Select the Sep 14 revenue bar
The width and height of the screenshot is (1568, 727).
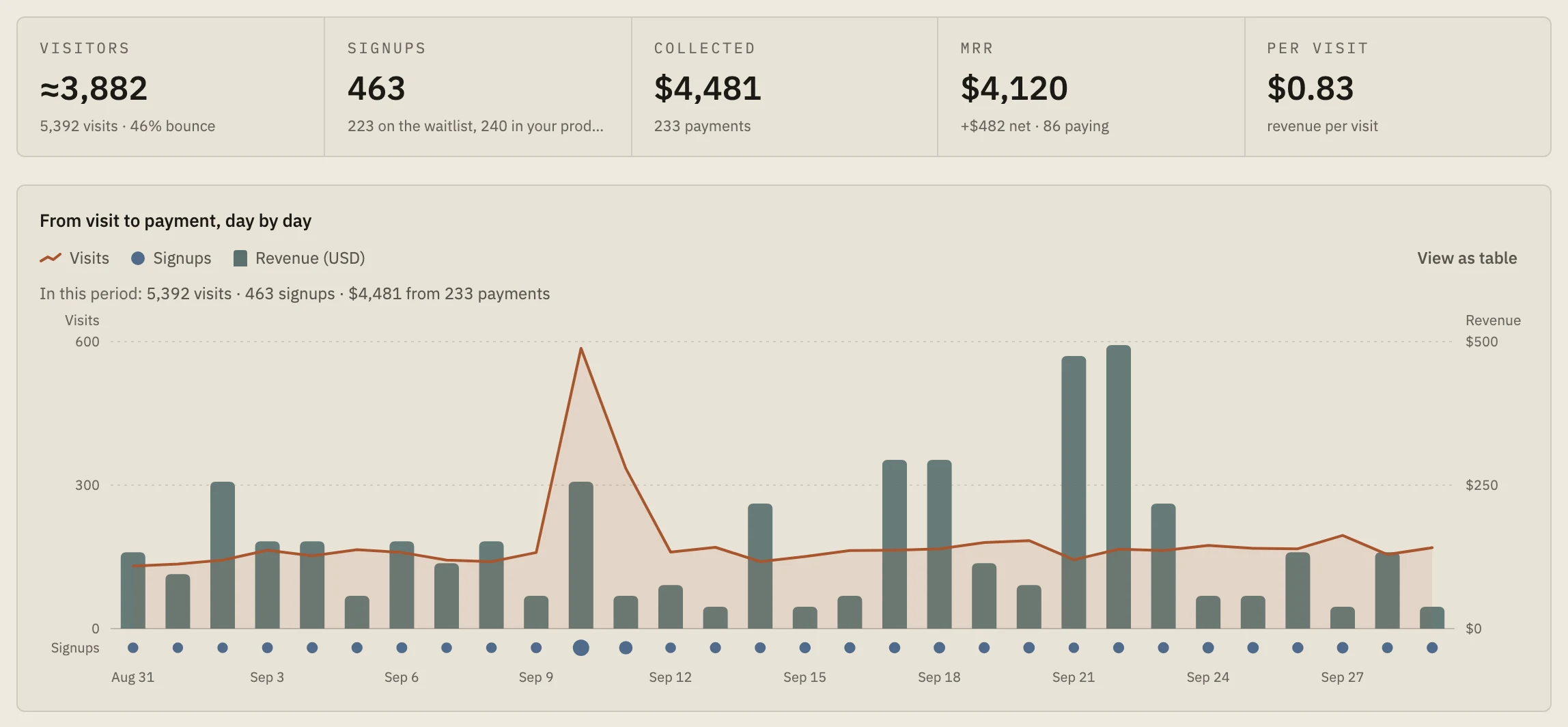760,566
